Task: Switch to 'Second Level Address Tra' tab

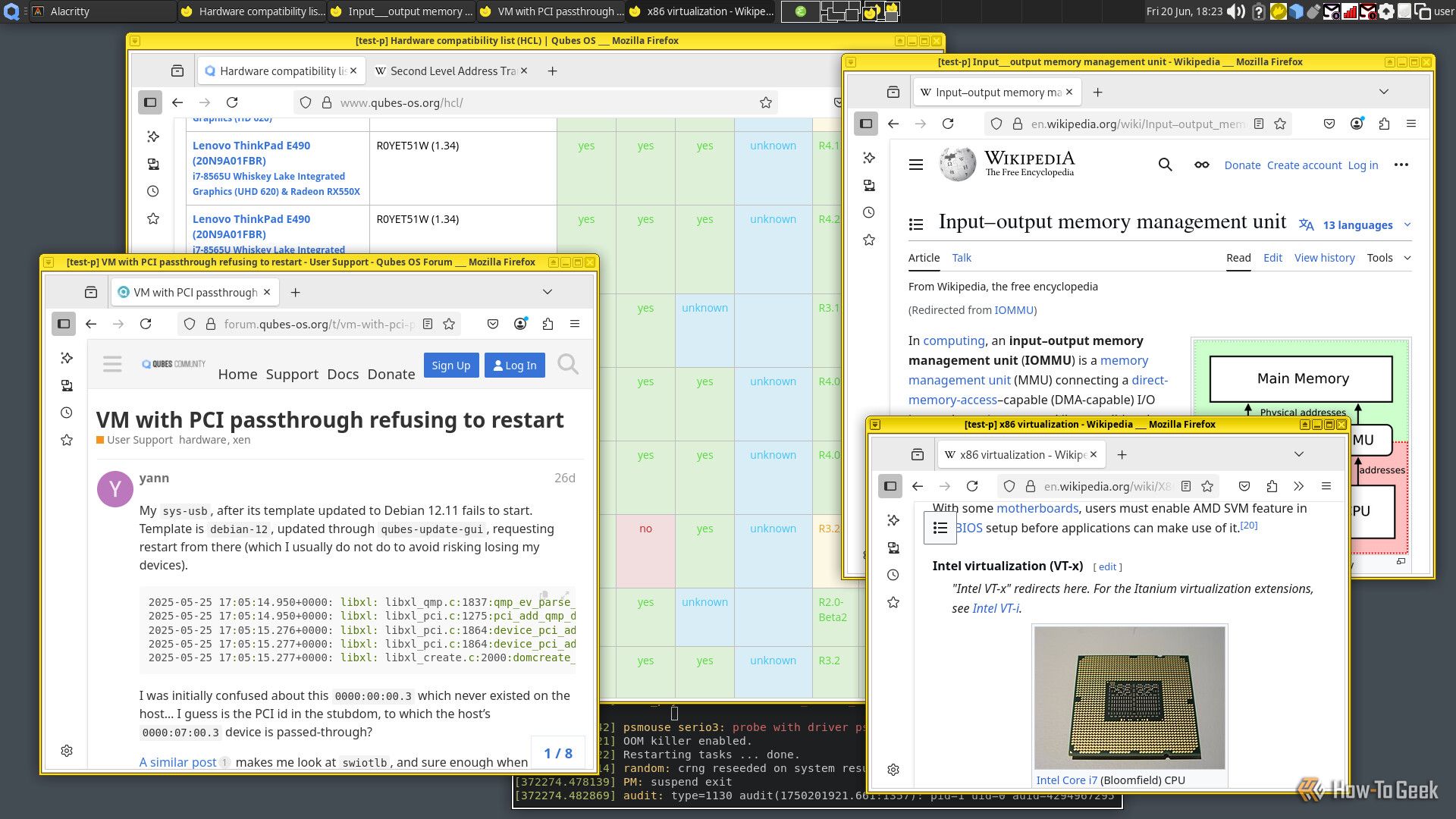Action: 452,71
